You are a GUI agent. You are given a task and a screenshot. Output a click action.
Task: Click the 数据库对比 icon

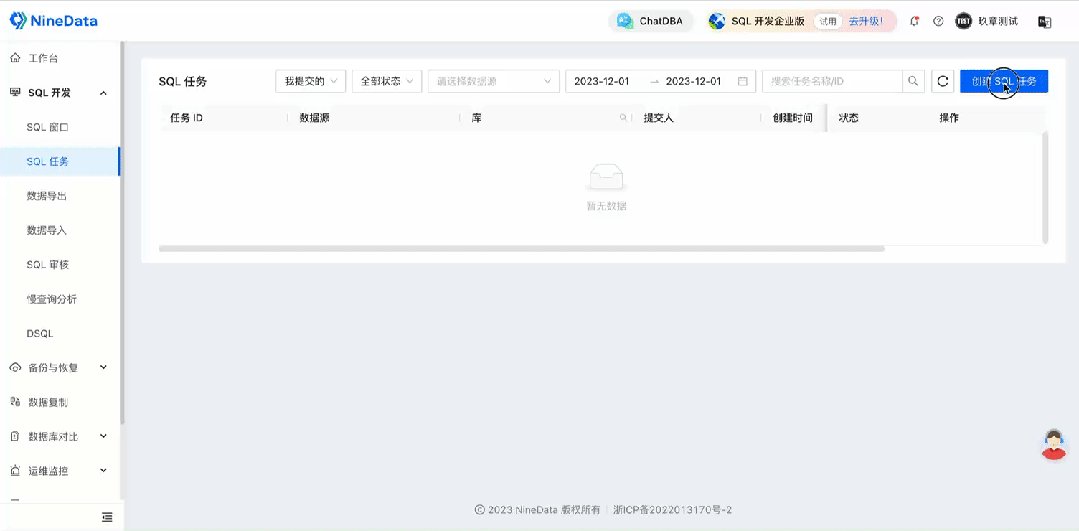tap(15, 436)
